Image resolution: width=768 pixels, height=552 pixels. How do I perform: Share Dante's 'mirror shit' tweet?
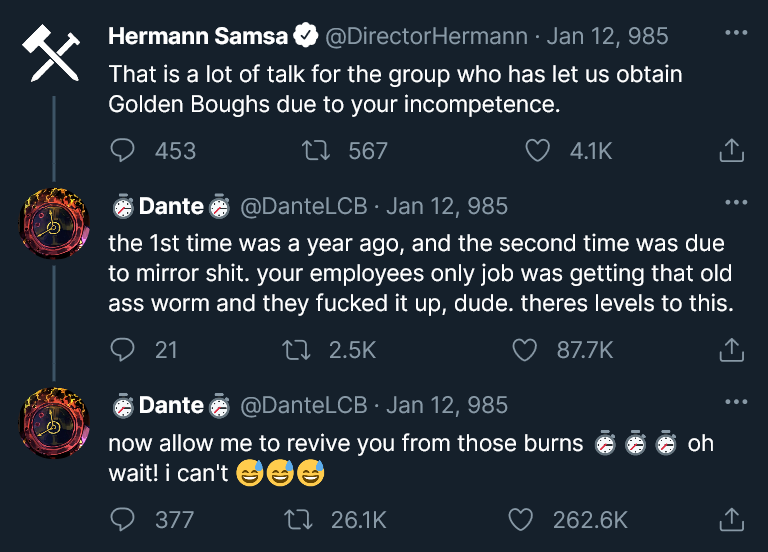pyautogui.click(x=732, y=350)
